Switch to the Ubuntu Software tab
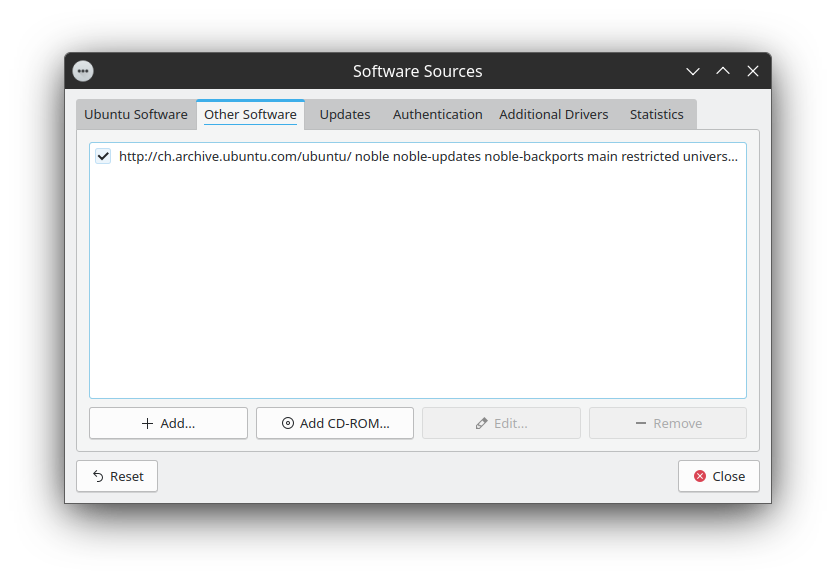 (136, 114)
